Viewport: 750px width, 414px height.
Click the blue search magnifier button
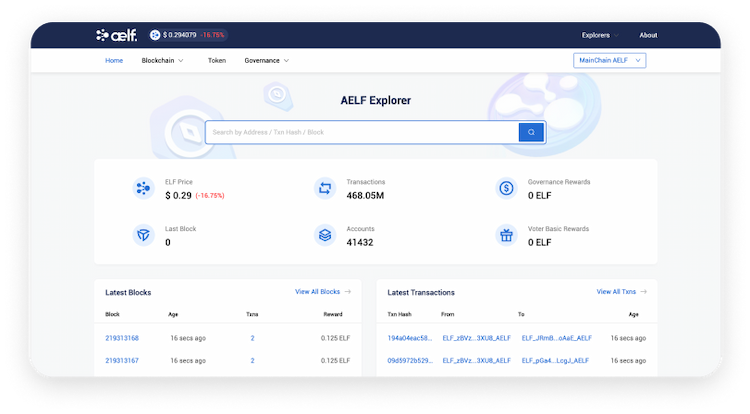coord(531,132)
